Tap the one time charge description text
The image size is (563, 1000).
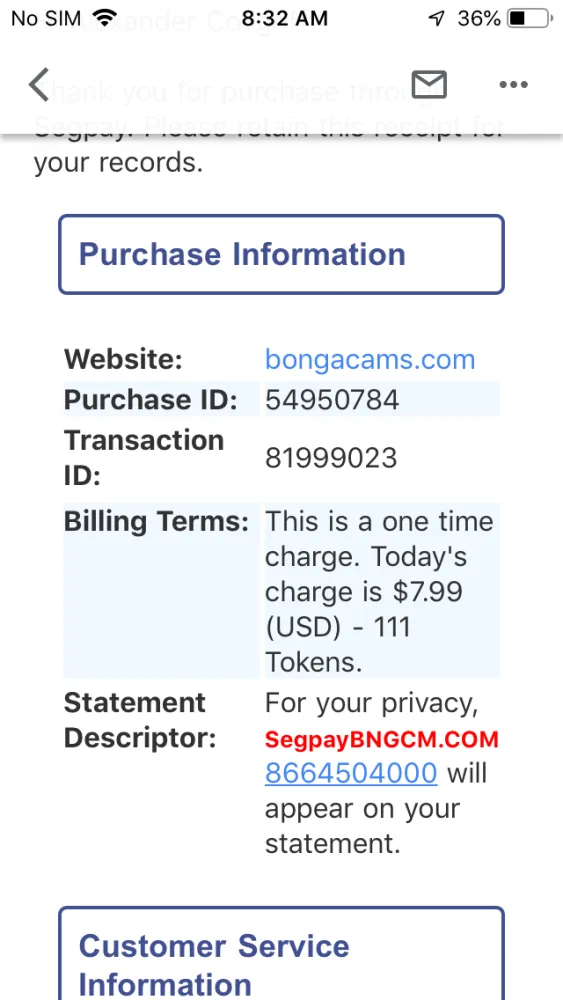click(379, 592)
